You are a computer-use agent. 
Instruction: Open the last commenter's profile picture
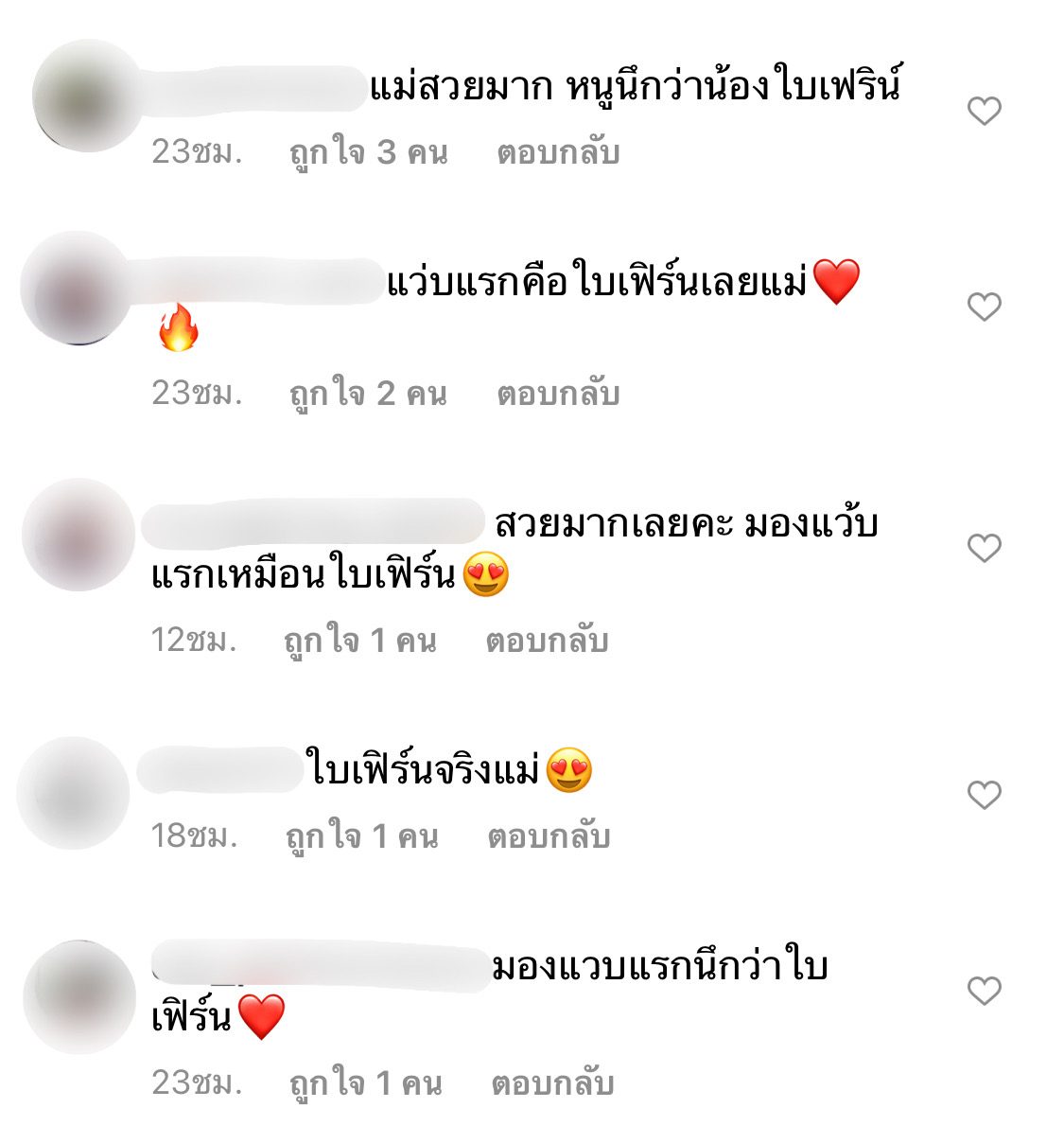(x=79, y=997)
